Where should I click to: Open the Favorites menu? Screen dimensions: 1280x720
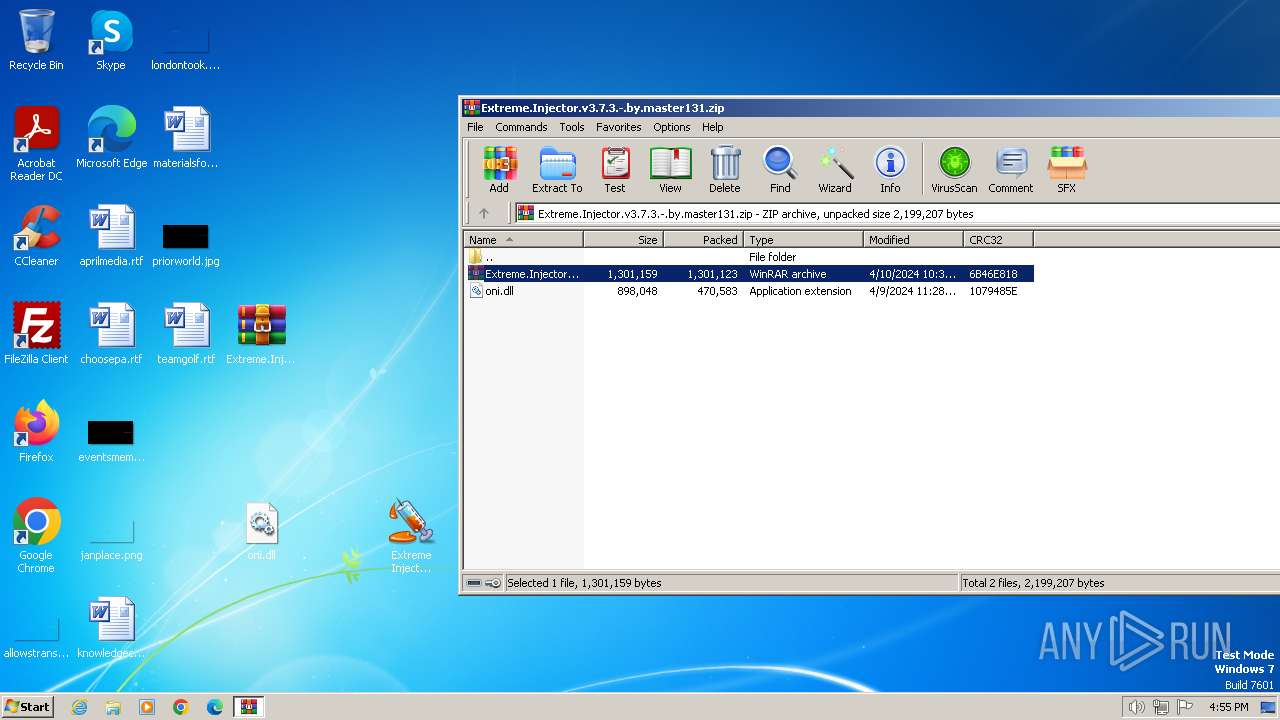coord(619,127)
